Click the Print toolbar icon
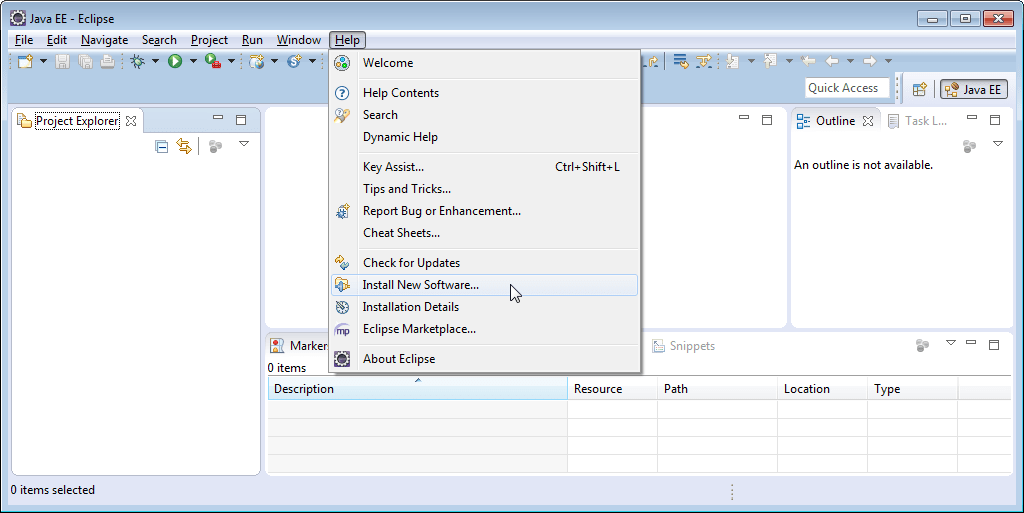Image resolution: width=1024 pixels, height=513 pixels. click(107, 61)
